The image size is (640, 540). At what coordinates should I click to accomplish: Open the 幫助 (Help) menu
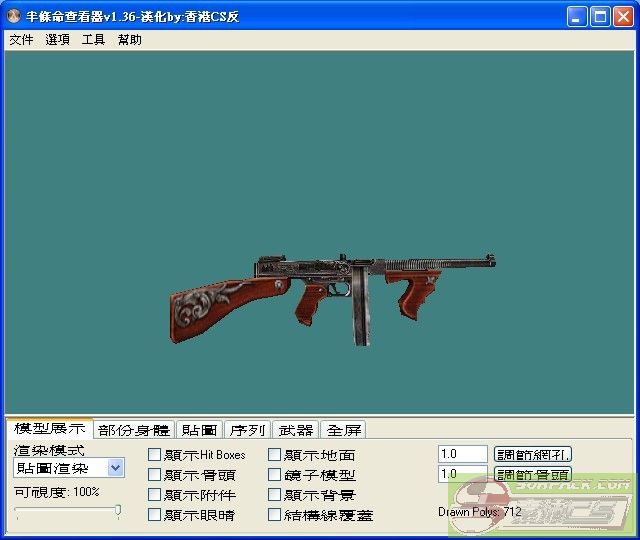point(129,40)
